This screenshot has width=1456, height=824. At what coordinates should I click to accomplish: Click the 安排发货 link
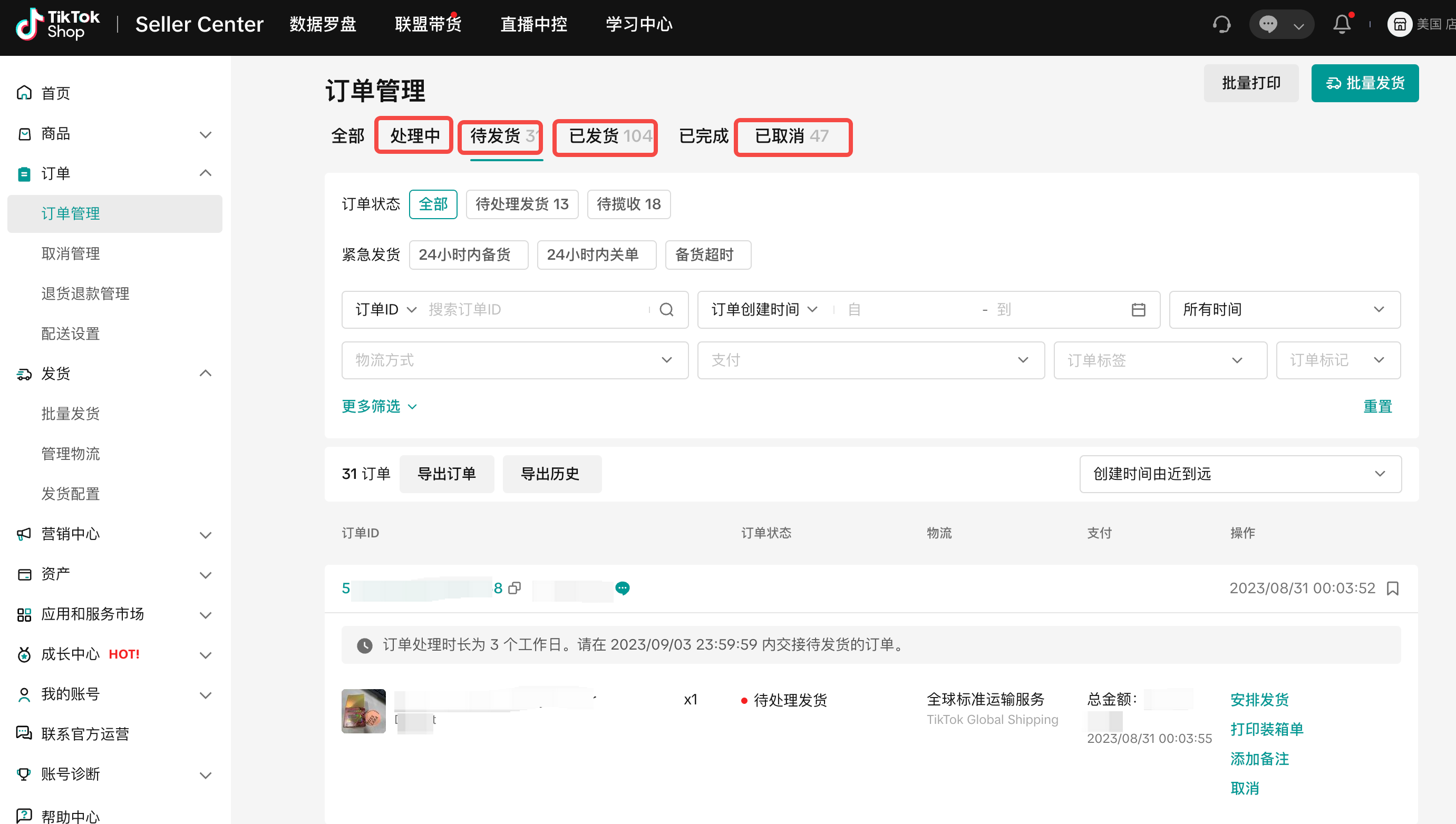coord(1259,700)
